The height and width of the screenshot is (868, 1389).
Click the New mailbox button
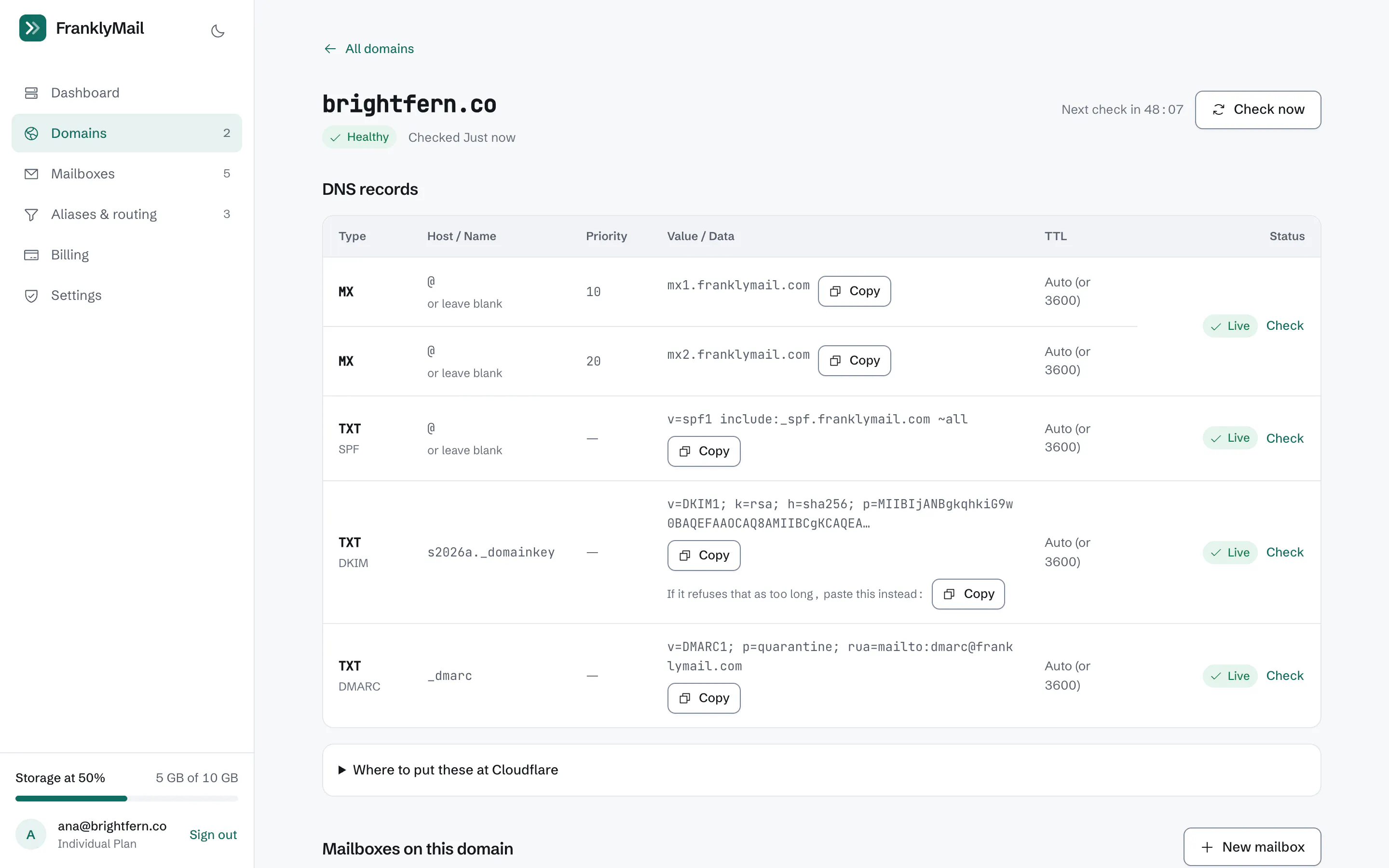[1252, 847]
